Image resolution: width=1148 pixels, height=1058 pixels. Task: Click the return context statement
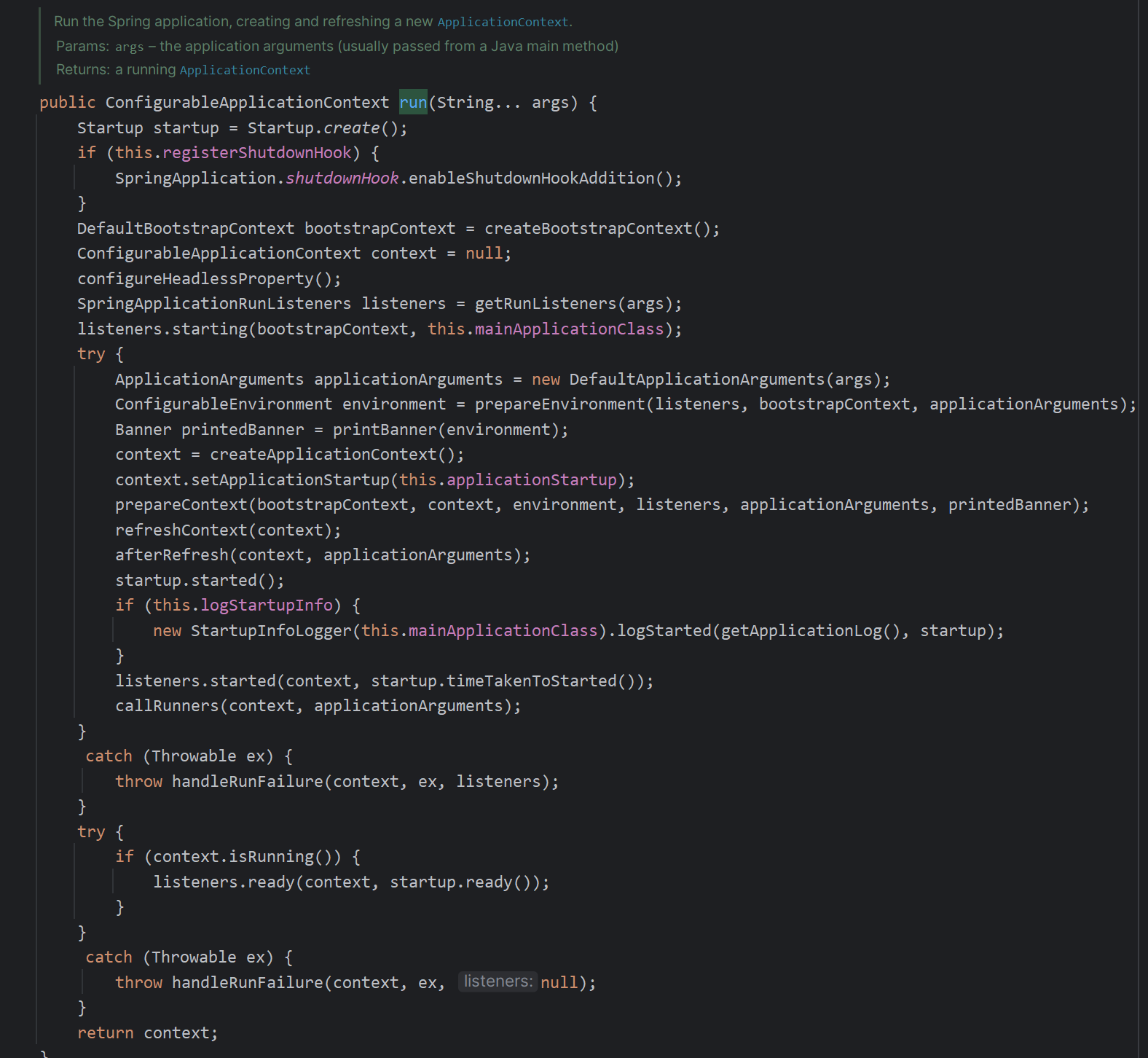coord(147,1033)
